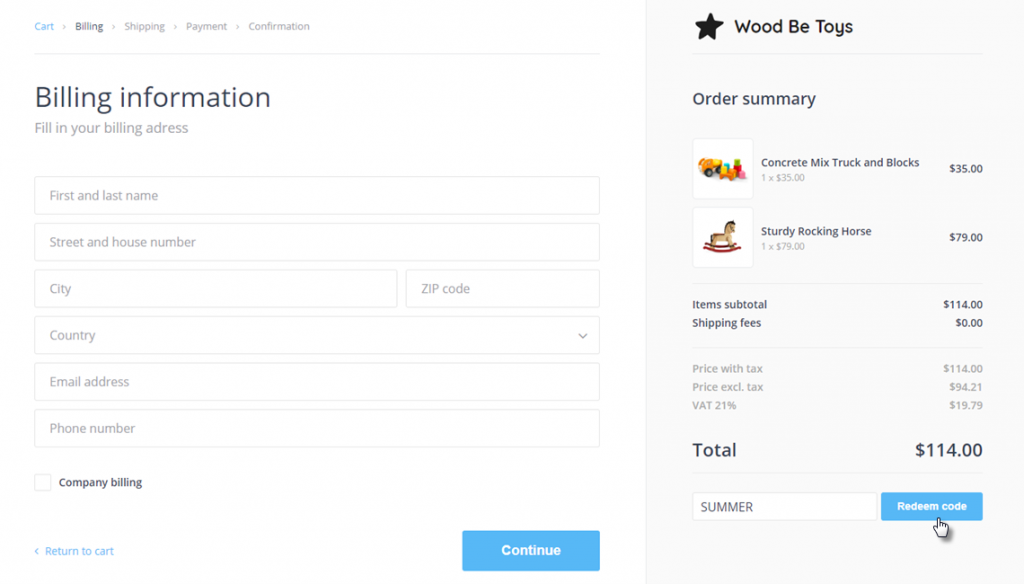Click the Continue button
This screenshot has width=1024, height=584.
531,551
